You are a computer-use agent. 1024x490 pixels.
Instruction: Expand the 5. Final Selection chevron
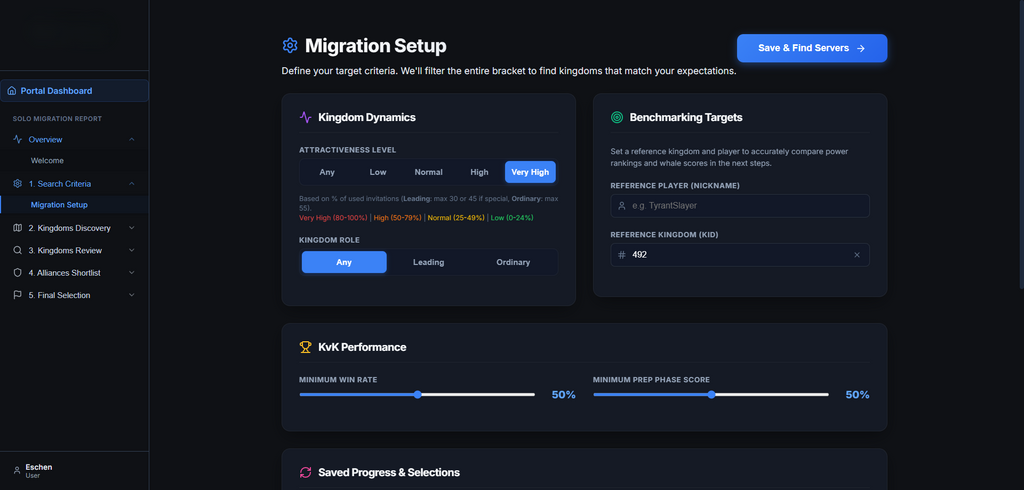coord(132,295)
